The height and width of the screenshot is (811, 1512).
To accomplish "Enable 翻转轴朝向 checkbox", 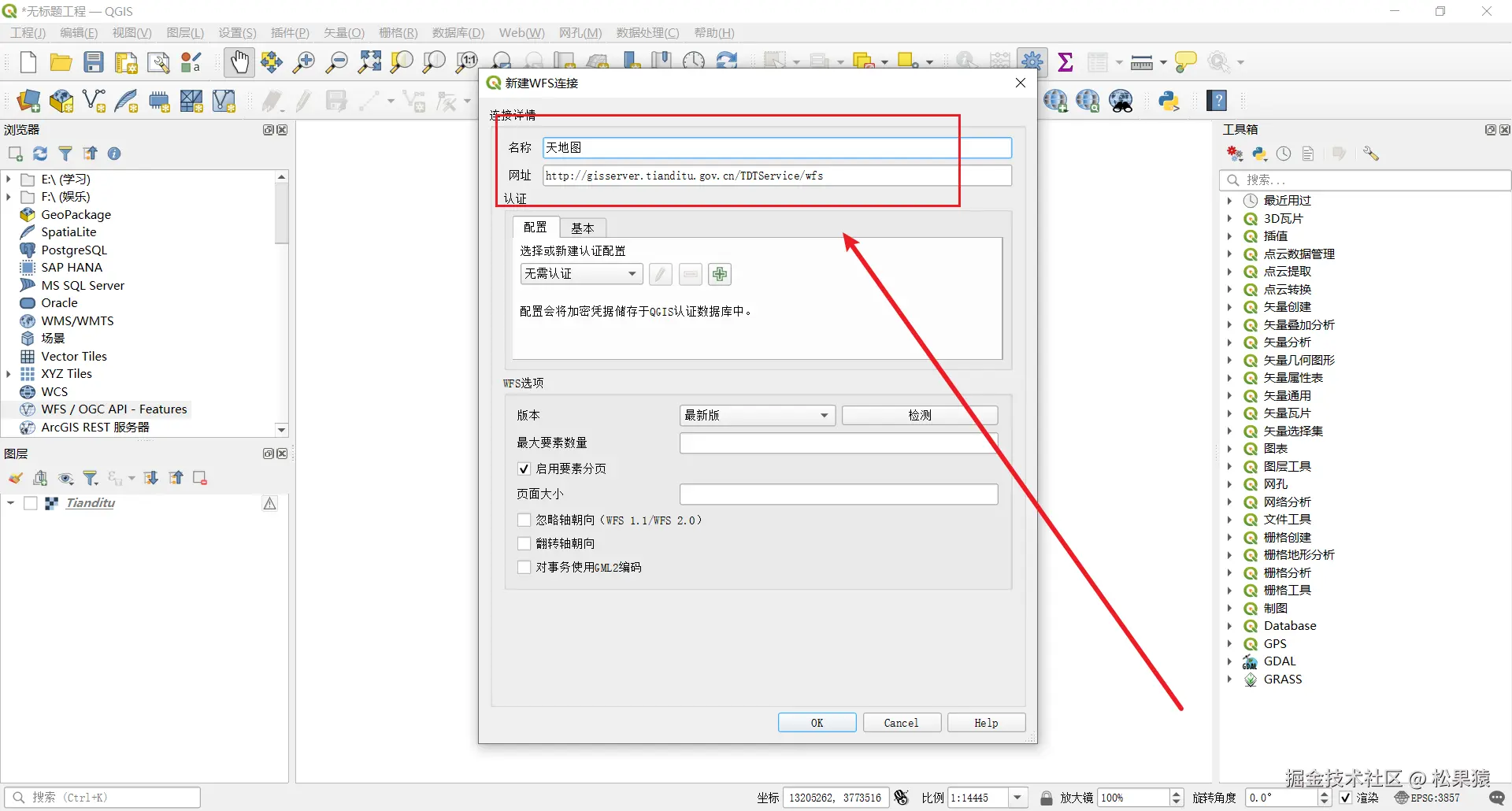I will pyautogui.click(x=524, y=543).
